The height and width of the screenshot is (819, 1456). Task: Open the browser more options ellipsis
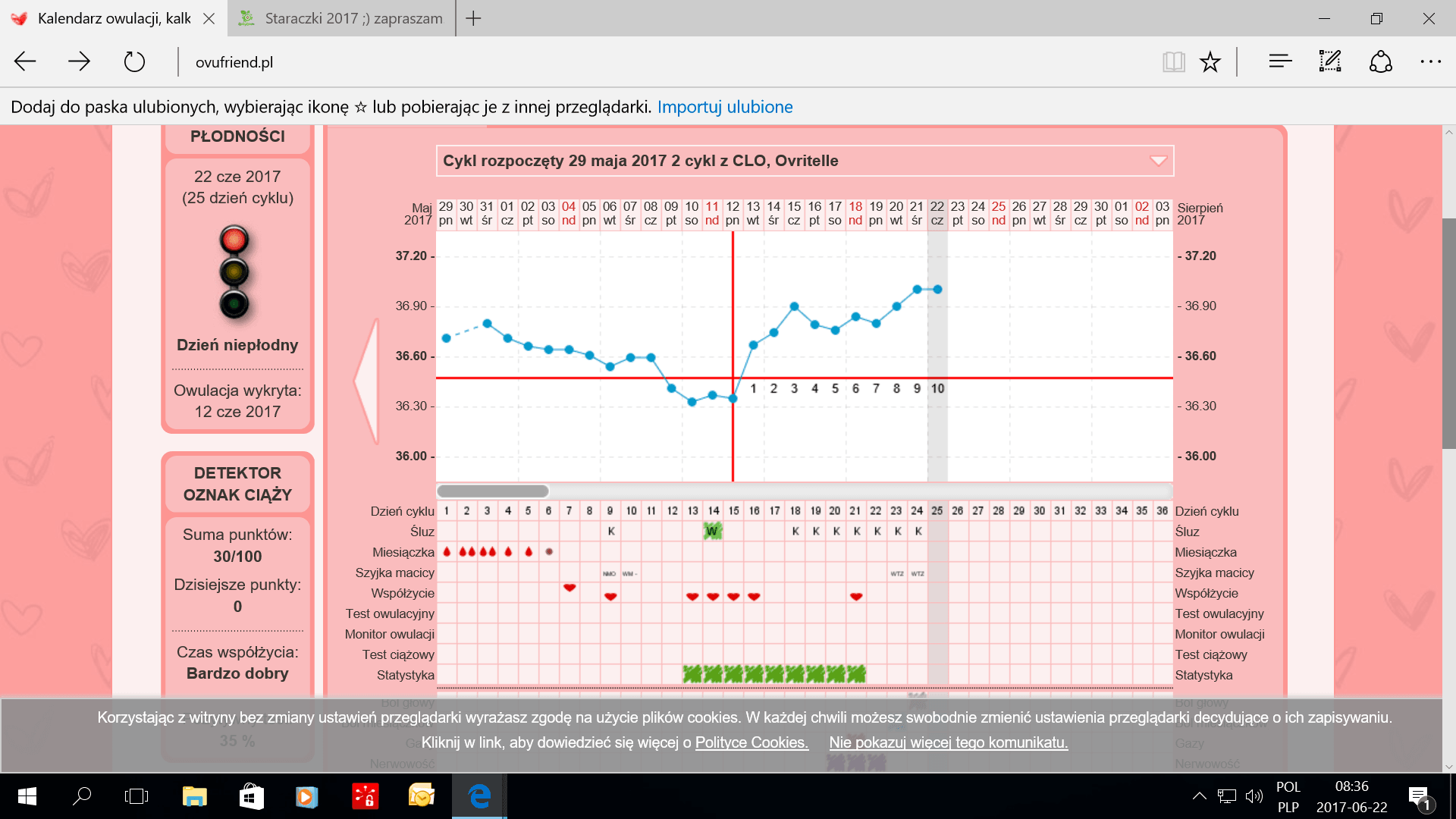tap(1430, 61)
